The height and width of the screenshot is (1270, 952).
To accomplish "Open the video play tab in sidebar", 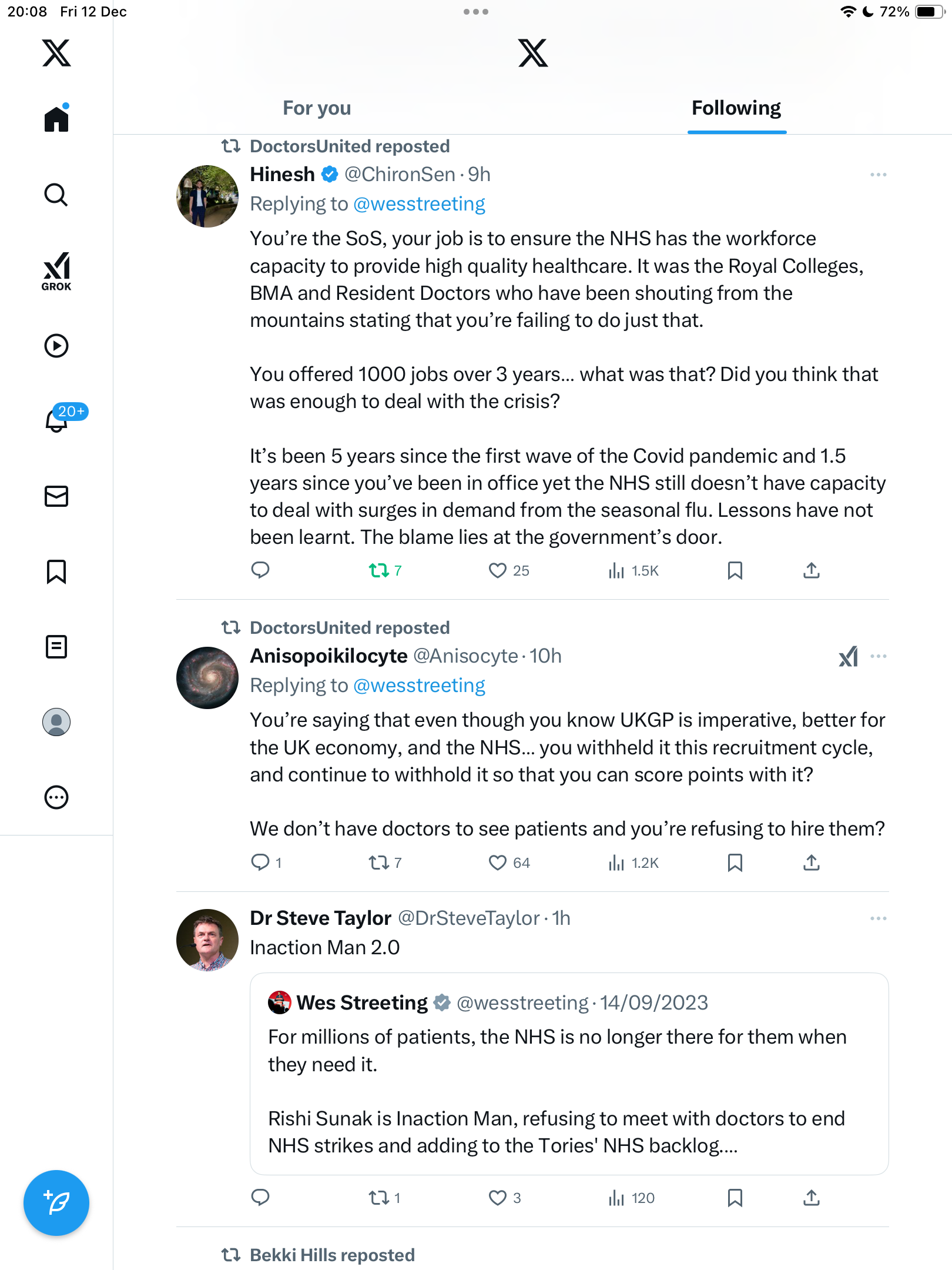I will click(x=56, y=346).
